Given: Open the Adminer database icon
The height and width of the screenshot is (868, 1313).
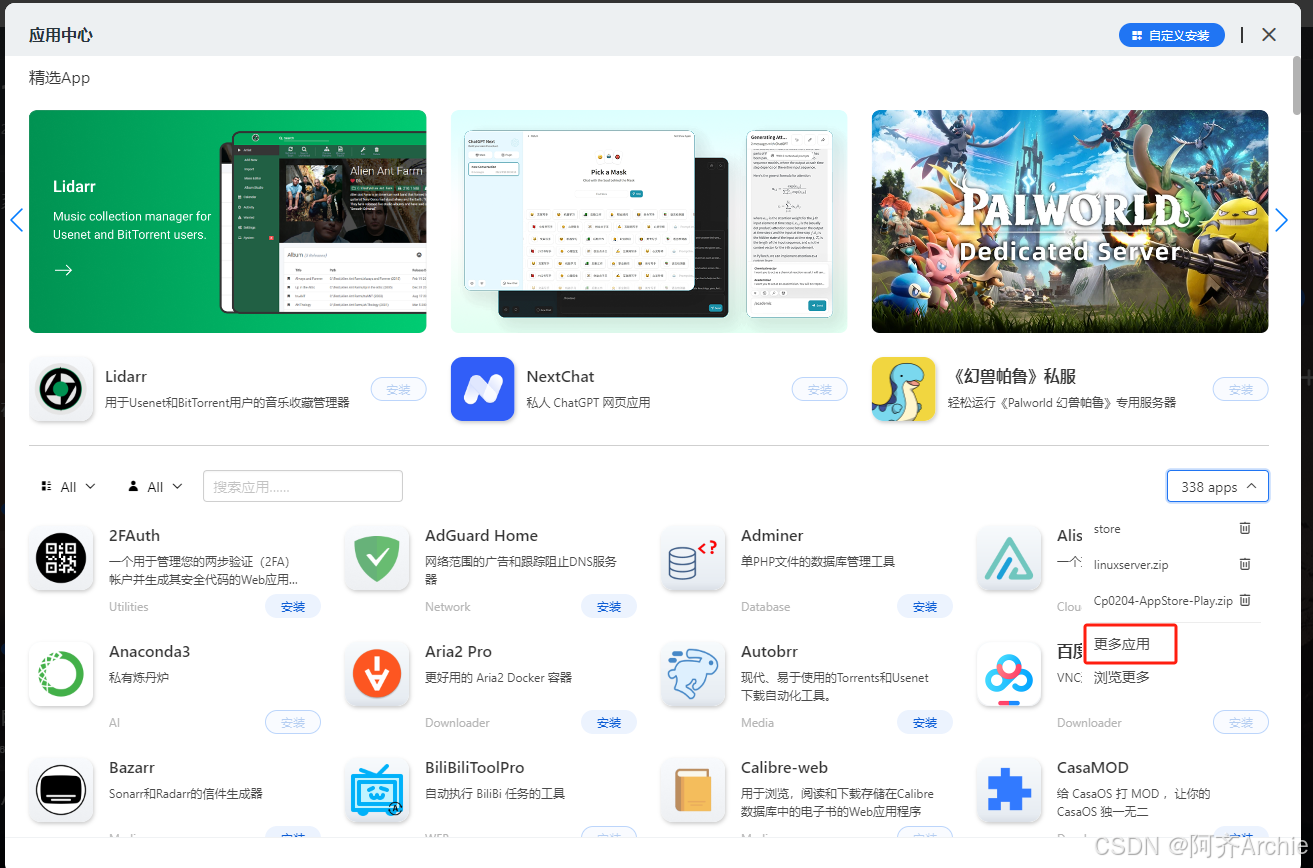Looking at the screenshot, I should pyautogui.click(x=693, y=558).
